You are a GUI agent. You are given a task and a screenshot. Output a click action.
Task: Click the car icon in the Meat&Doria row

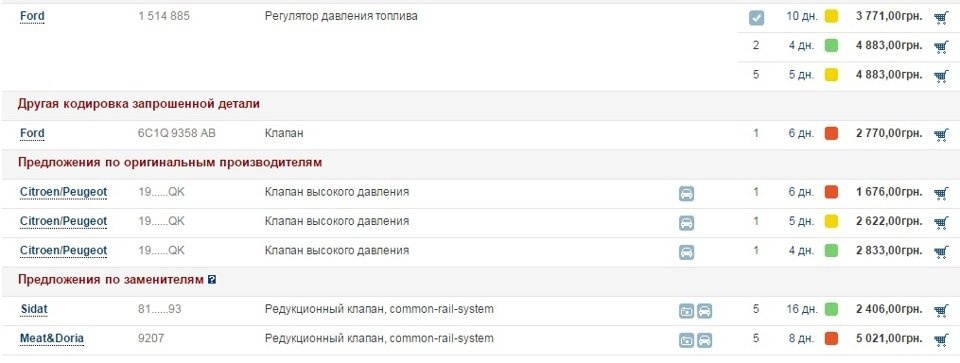[705, 340]
